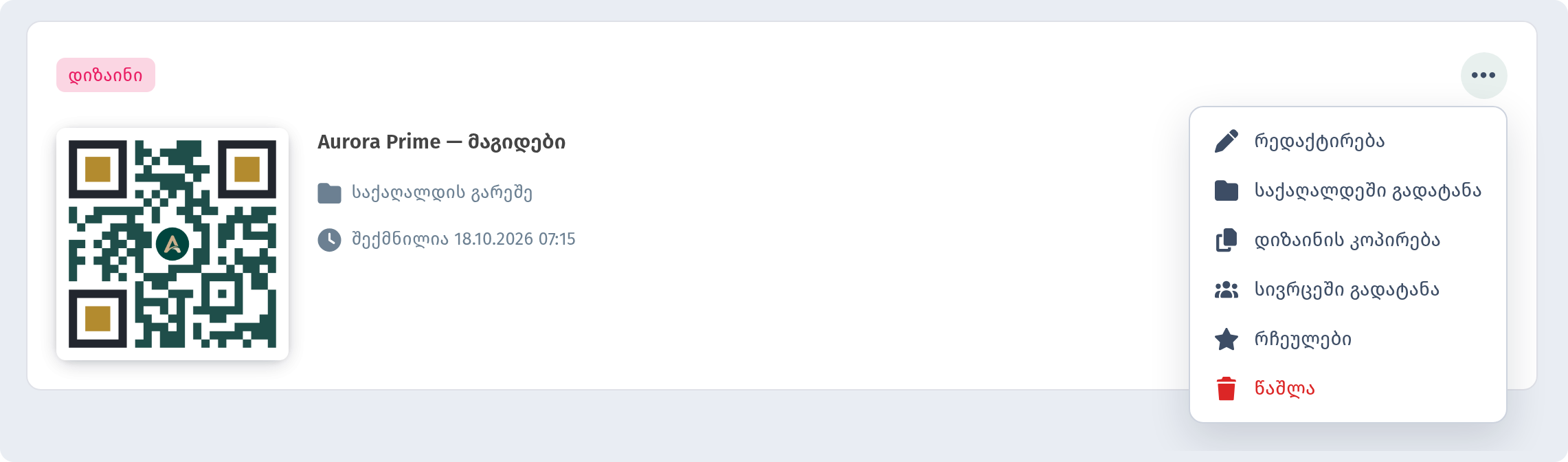Close the three-dots options menu
1568x462 pixels.
[x=1483, y=76]
